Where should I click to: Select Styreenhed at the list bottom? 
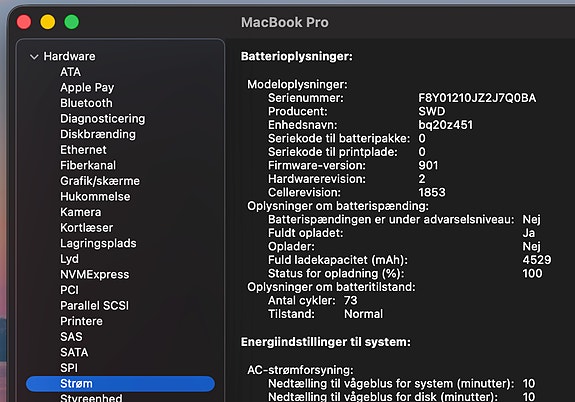pos(91,398)
